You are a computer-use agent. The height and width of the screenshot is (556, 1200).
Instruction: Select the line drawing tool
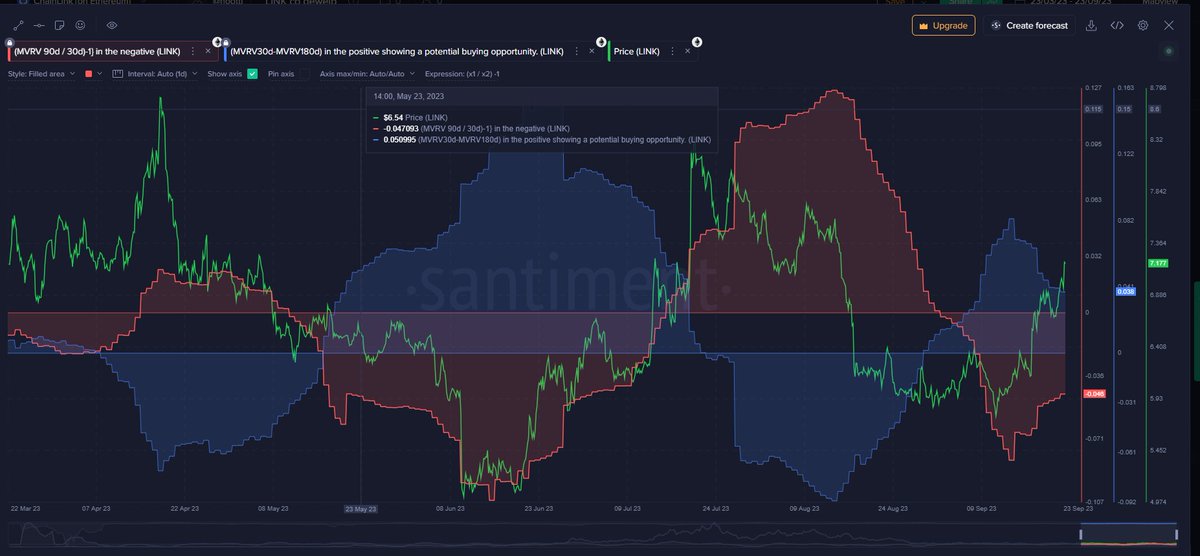(18, 24)
